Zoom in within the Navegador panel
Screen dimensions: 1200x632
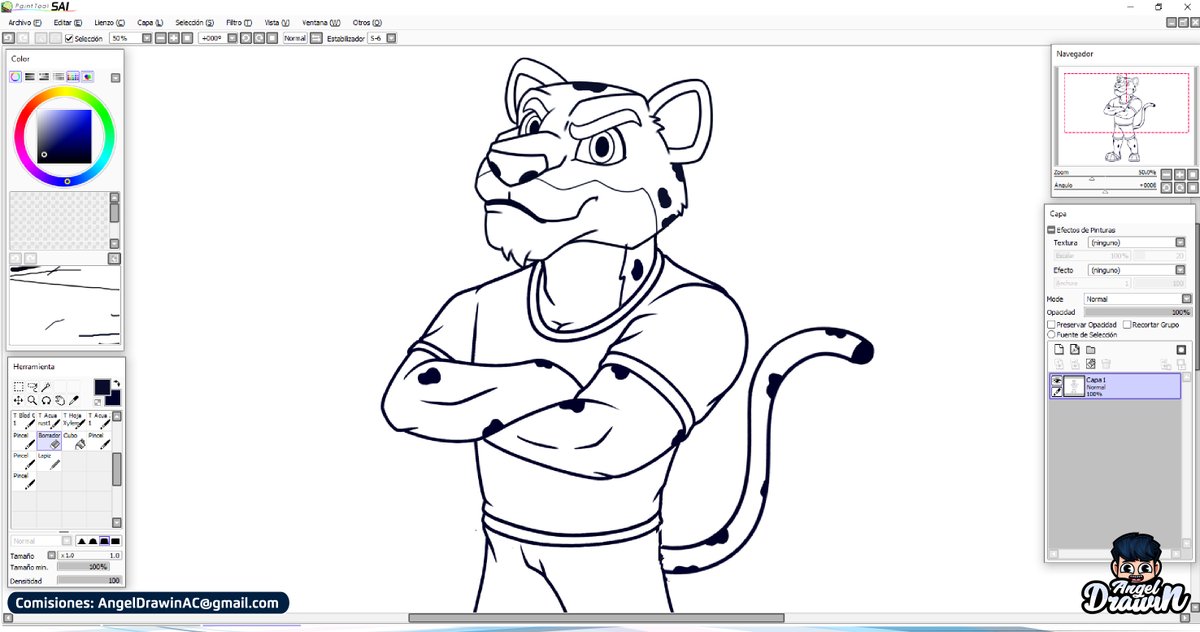1180,174
